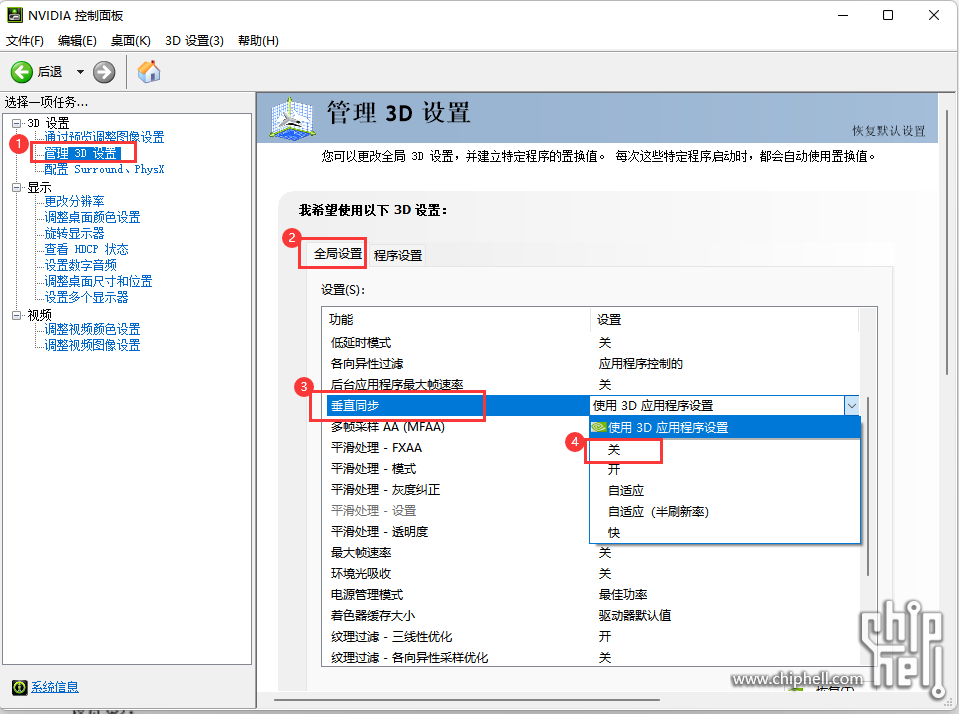The width and height of the screenshot is (959, 714).
Task: Select the 最大帧速率 row
Action: pos(590,552)
